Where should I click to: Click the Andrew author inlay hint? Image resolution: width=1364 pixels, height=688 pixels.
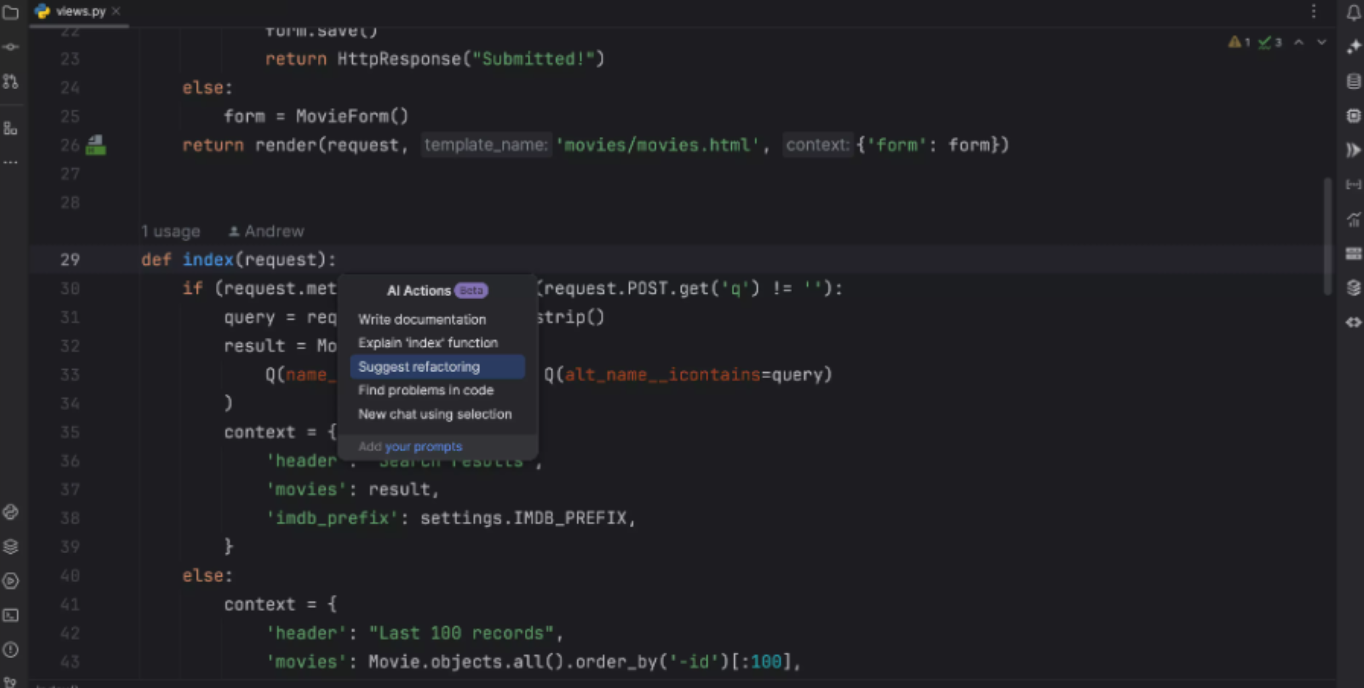coord(266,231)
